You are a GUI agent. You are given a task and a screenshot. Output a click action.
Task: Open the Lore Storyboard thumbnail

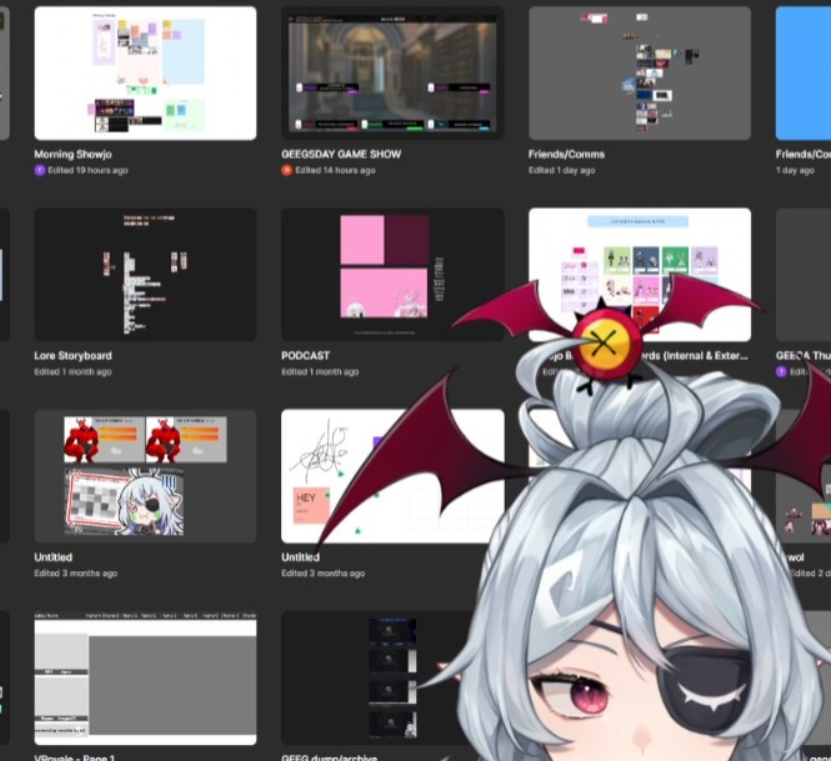tap(145, 275)
